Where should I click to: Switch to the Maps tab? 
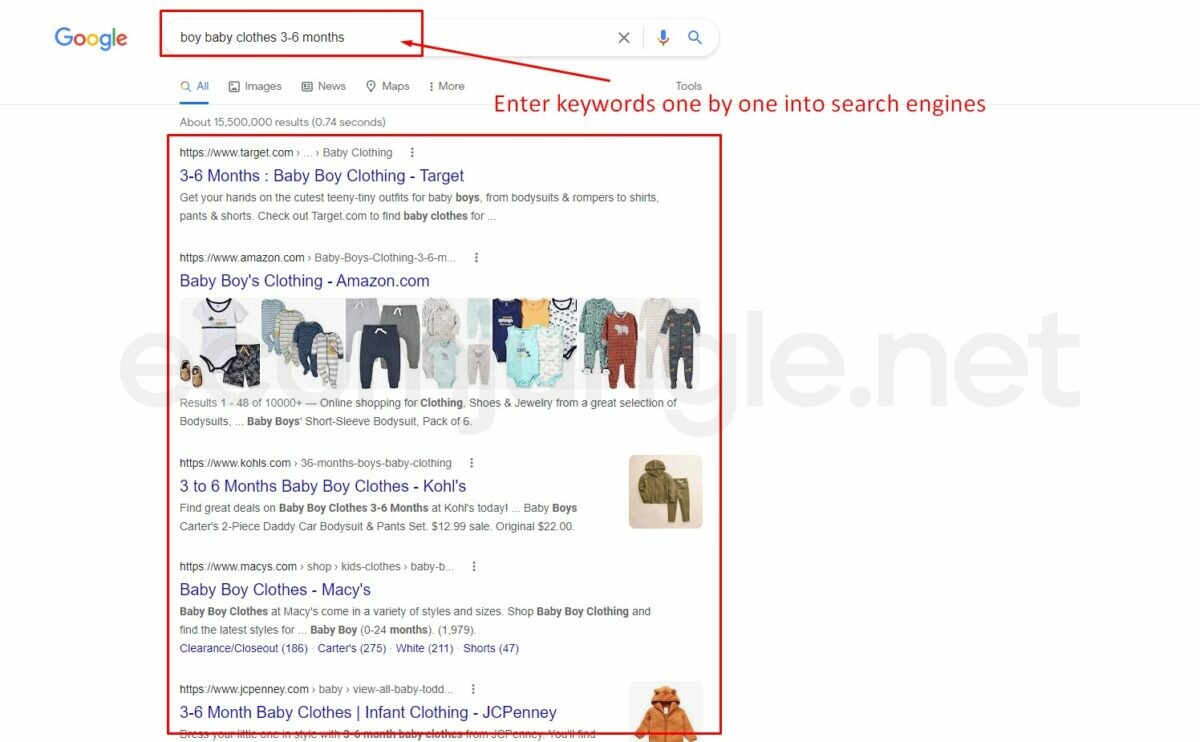click(388, 86)
